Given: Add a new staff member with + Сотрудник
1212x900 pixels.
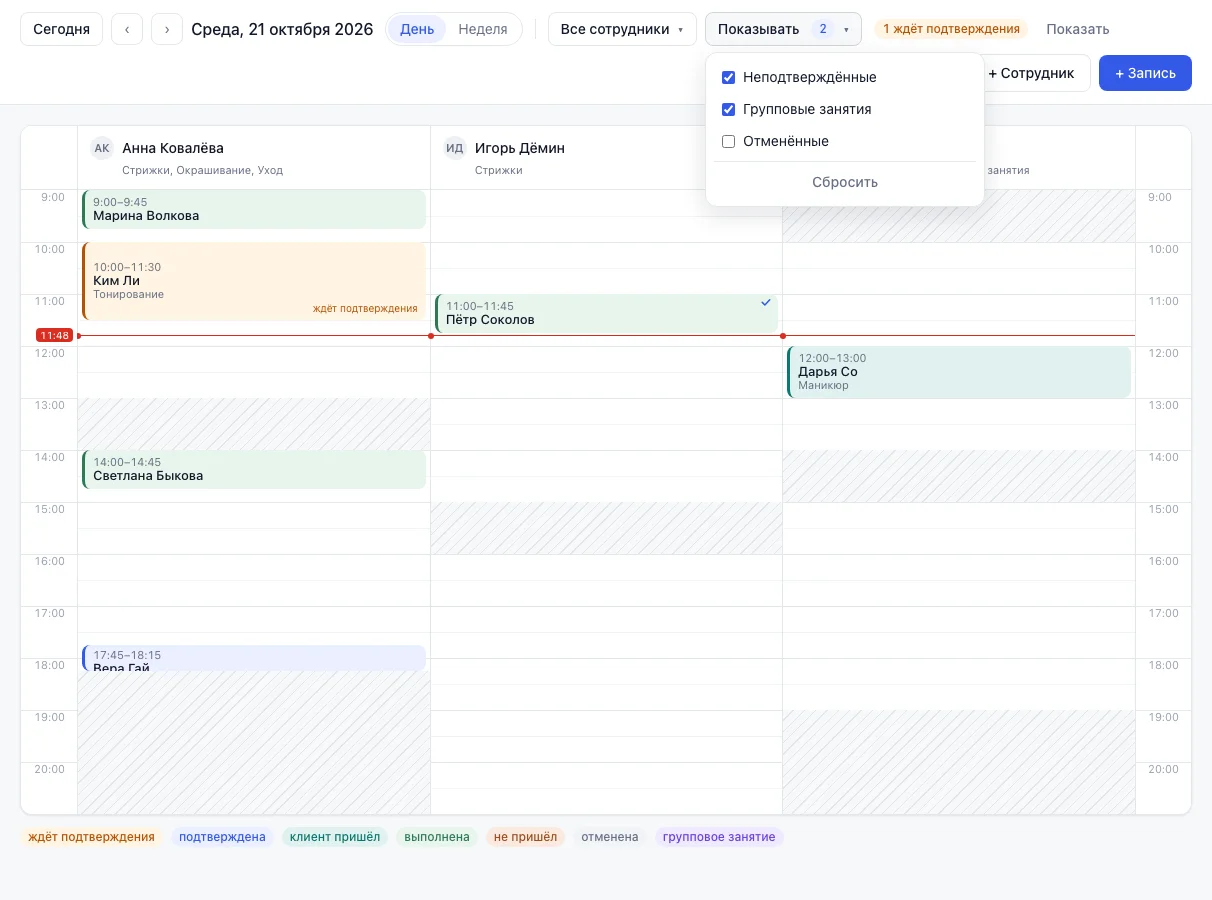Looking at the screenshot, I should click(x=1031, y=73).
